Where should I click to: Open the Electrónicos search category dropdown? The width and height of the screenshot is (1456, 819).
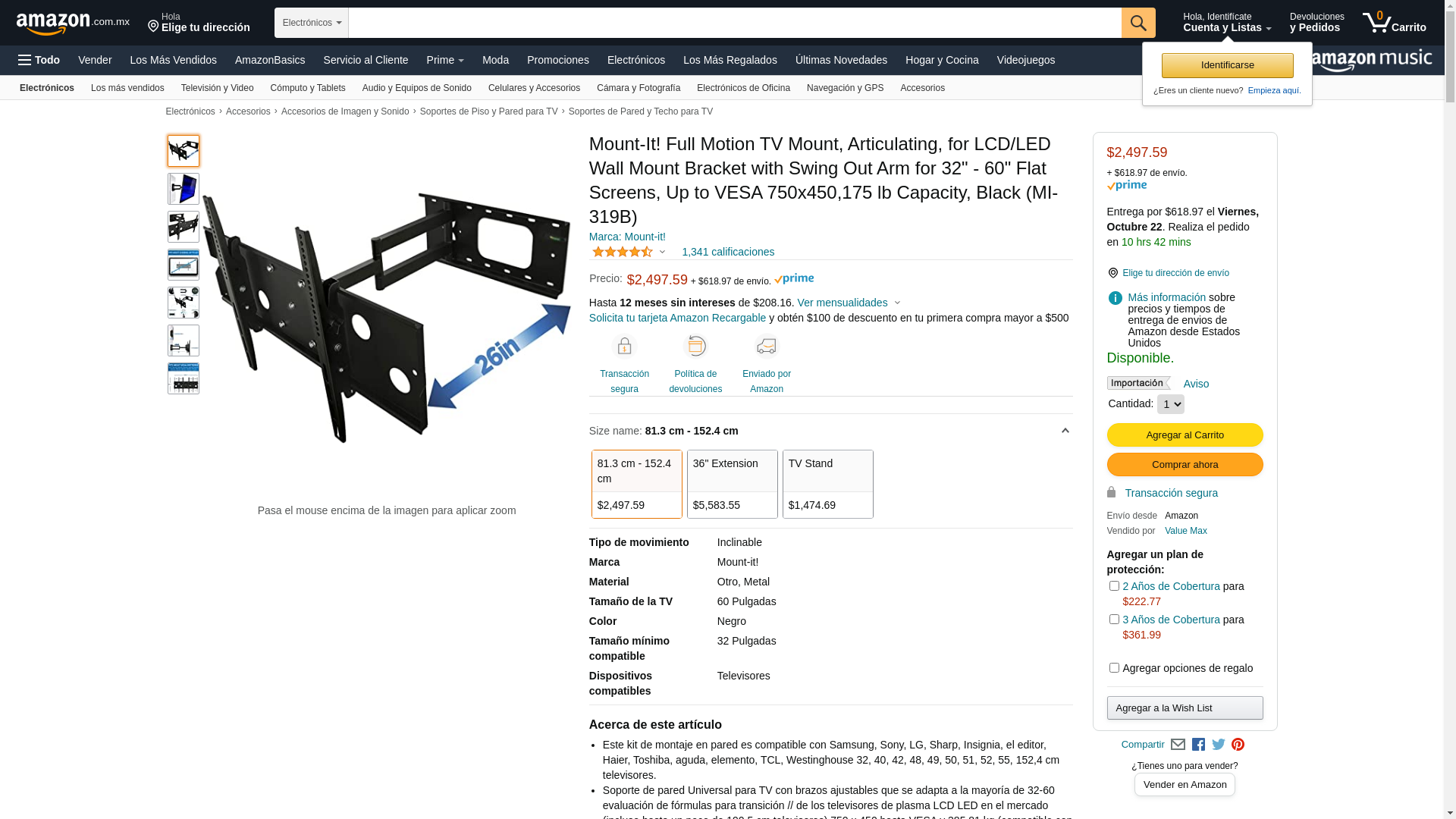tap(312, 23)
